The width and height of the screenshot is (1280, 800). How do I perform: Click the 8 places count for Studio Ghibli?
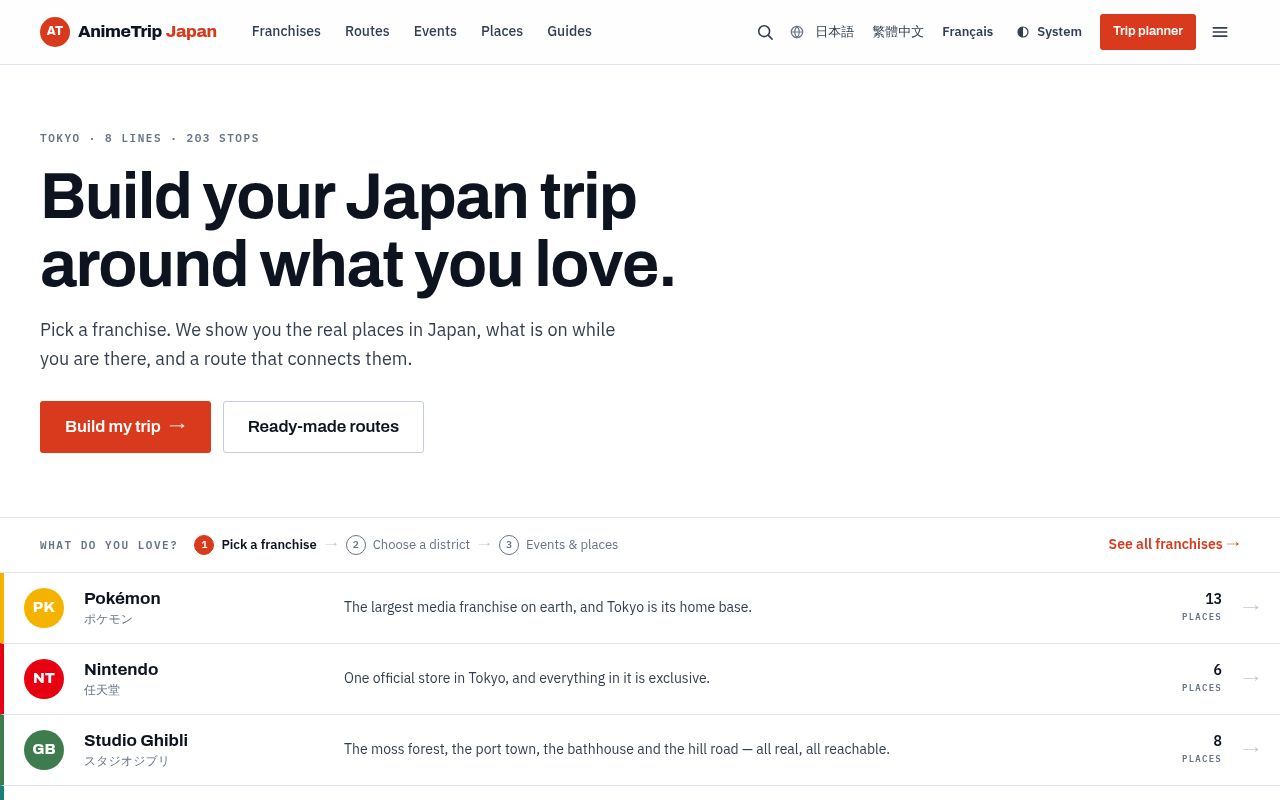pos(1202,748)
